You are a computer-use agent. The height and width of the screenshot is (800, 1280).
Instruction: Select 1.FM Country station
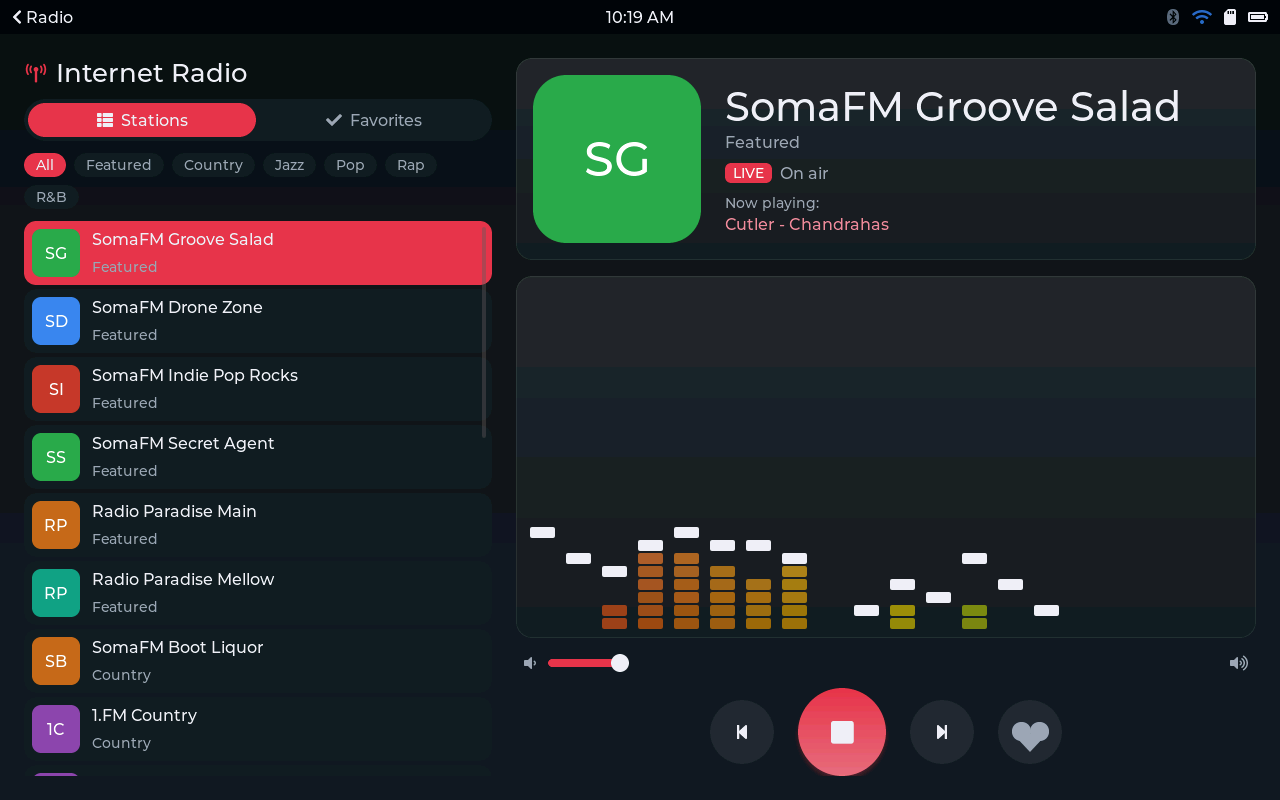pos(258,729)
